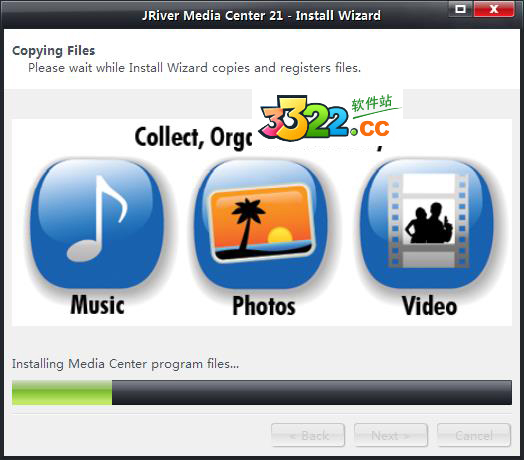Viewport: 524px width, 460px height.
Task: Click the Video film strip icon
Action: (x=426, y=224)
